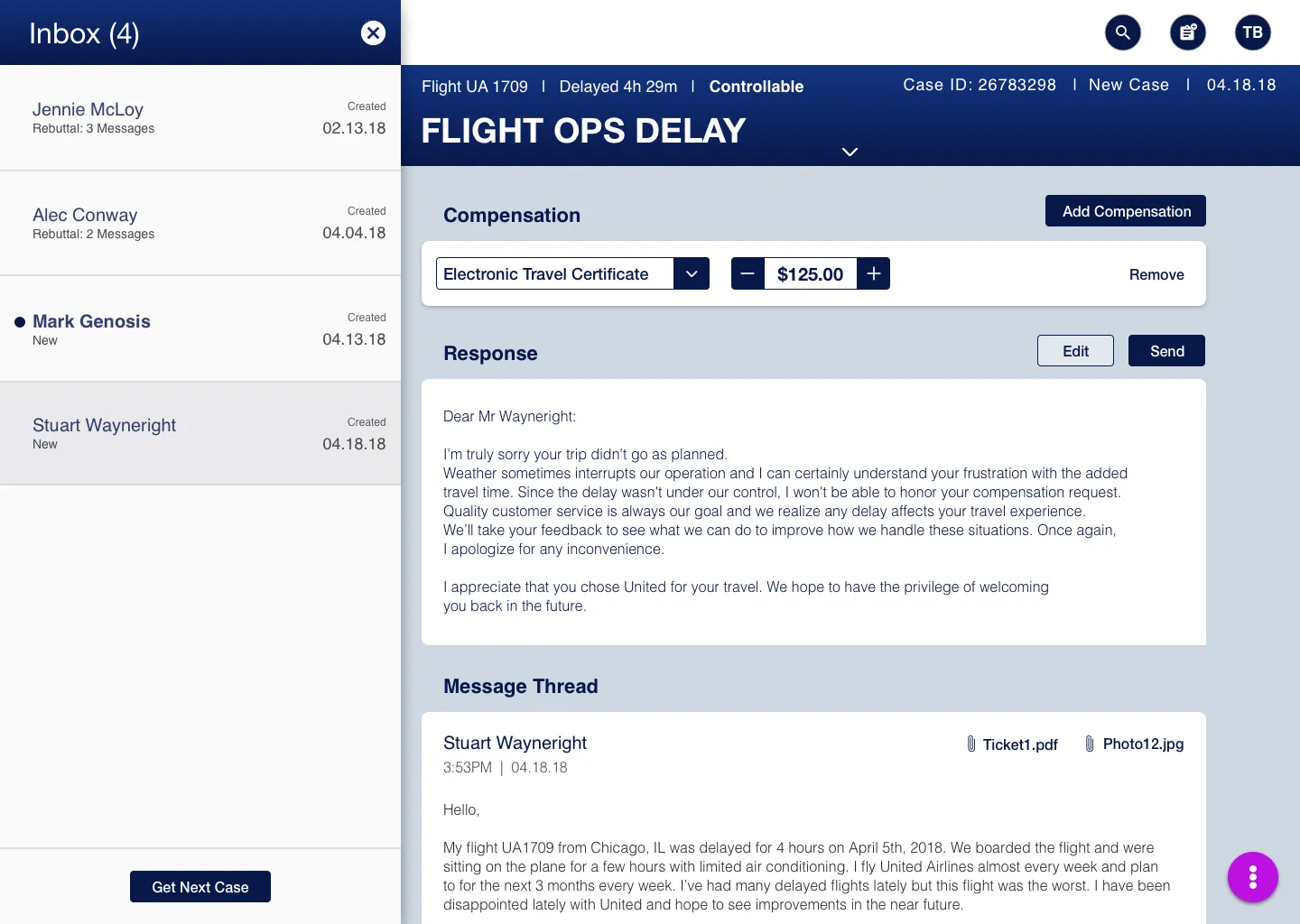
Task: View the Photo12.jpg attachment
Action: pos(1143,744)
